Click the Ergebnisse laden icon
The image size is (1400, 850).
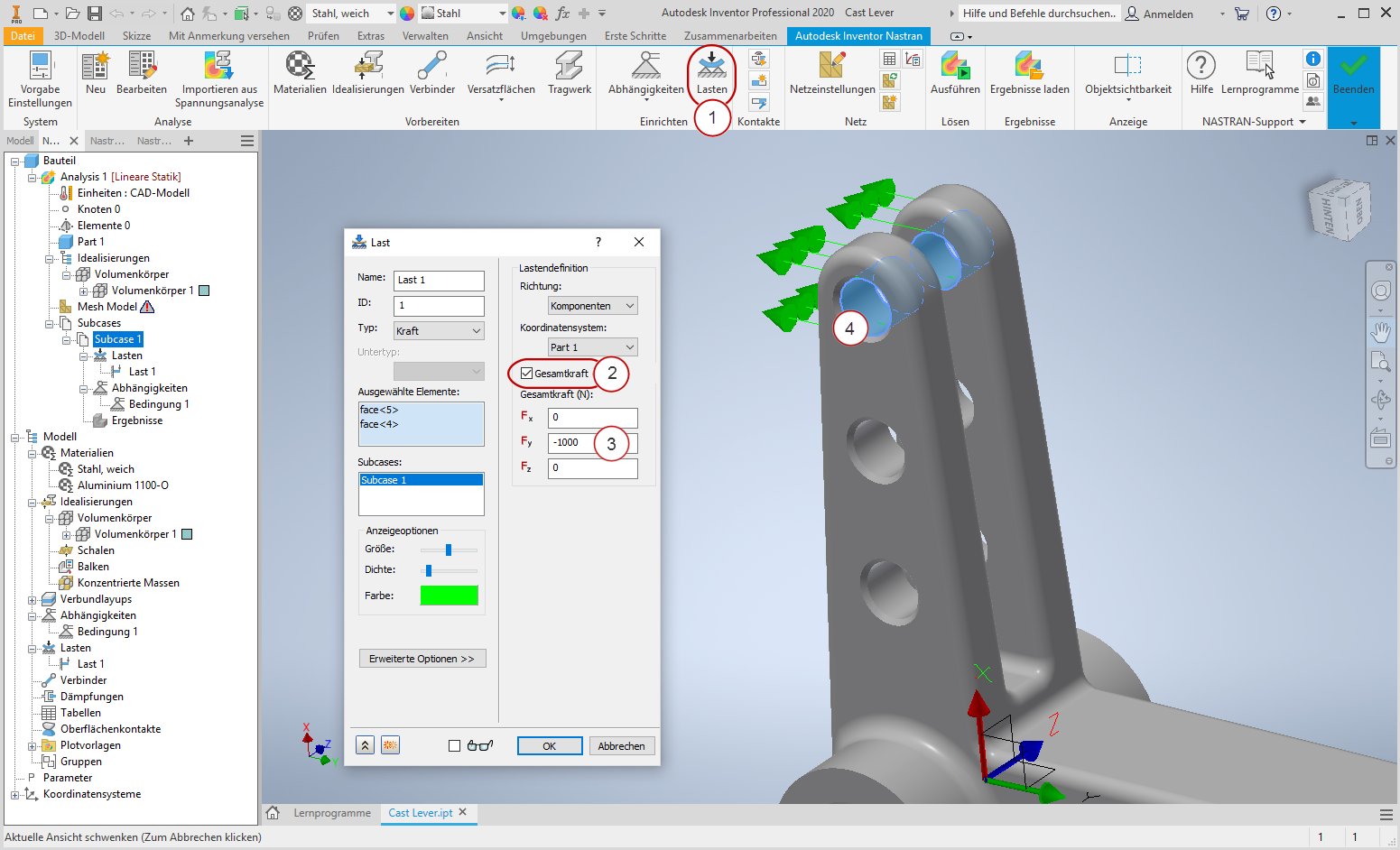point(1029,73)
